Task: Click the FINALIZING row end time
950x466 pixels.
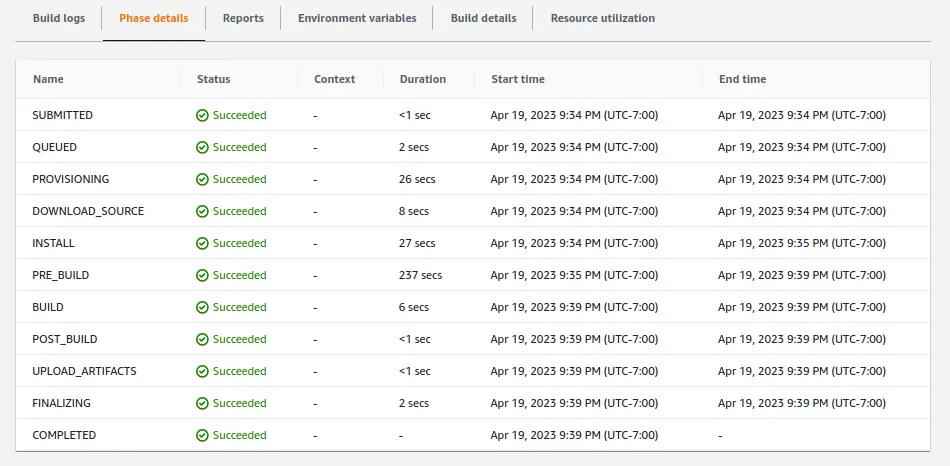Action: tap(802, 404)
